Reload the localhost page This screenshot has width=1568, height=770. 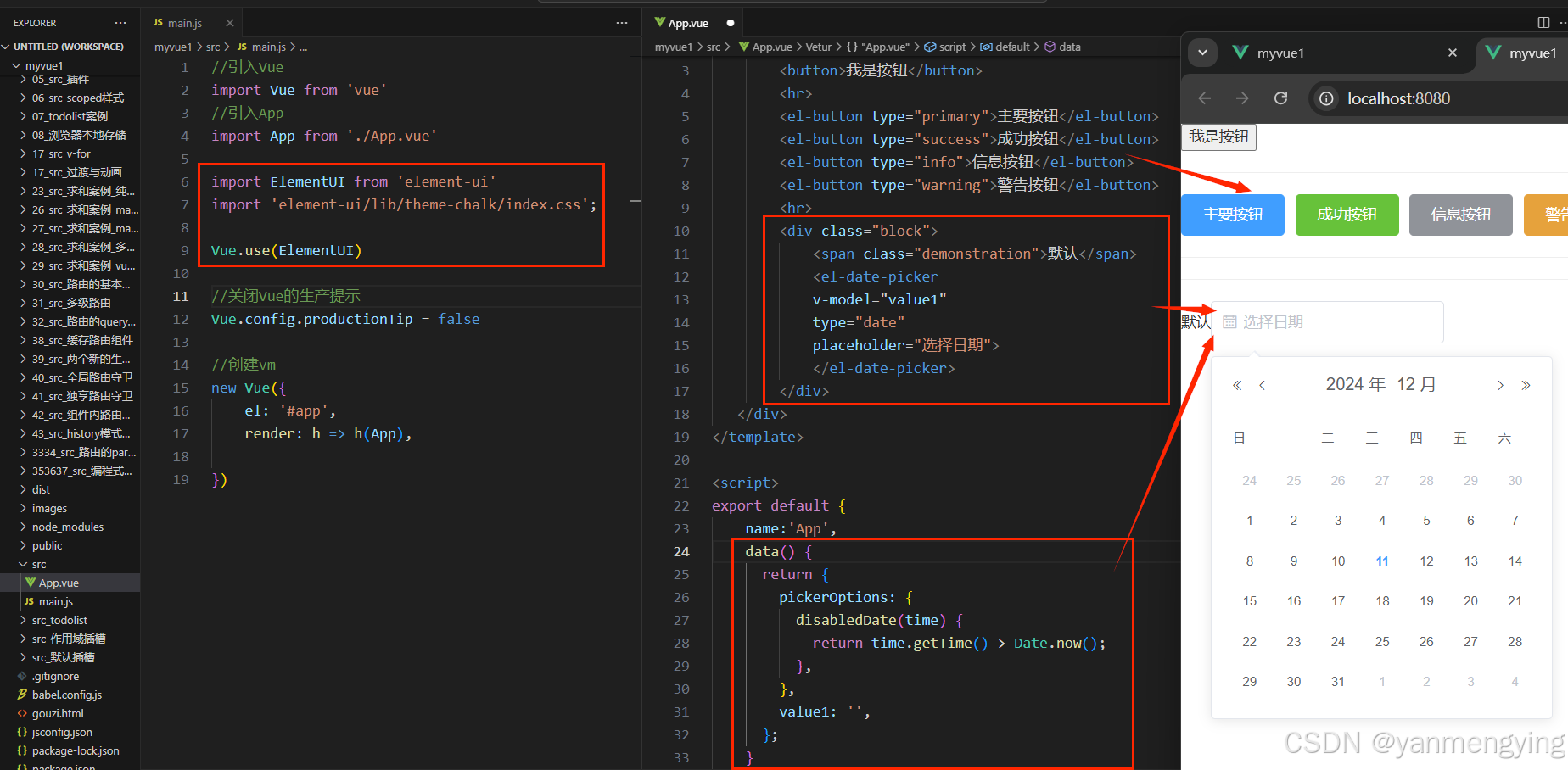(x=1281, y=98)
